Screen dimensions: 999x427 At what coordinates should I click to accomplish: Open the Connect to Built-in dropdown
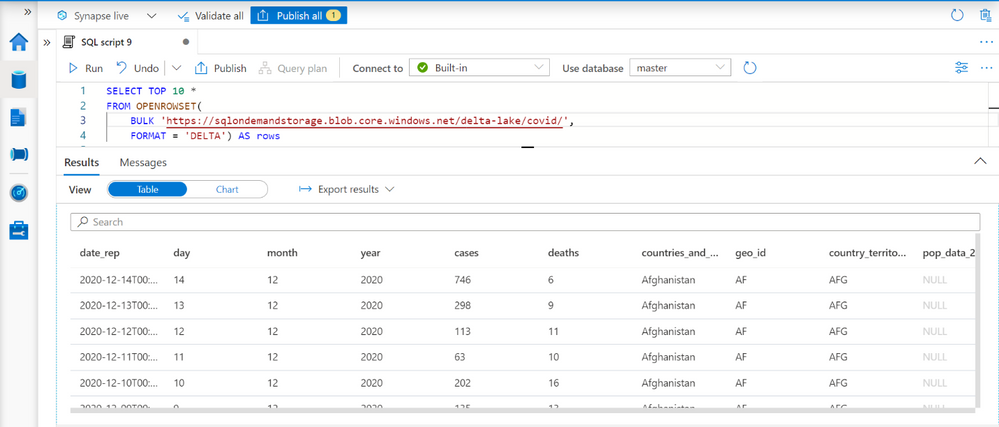click(x=479, y=68)
